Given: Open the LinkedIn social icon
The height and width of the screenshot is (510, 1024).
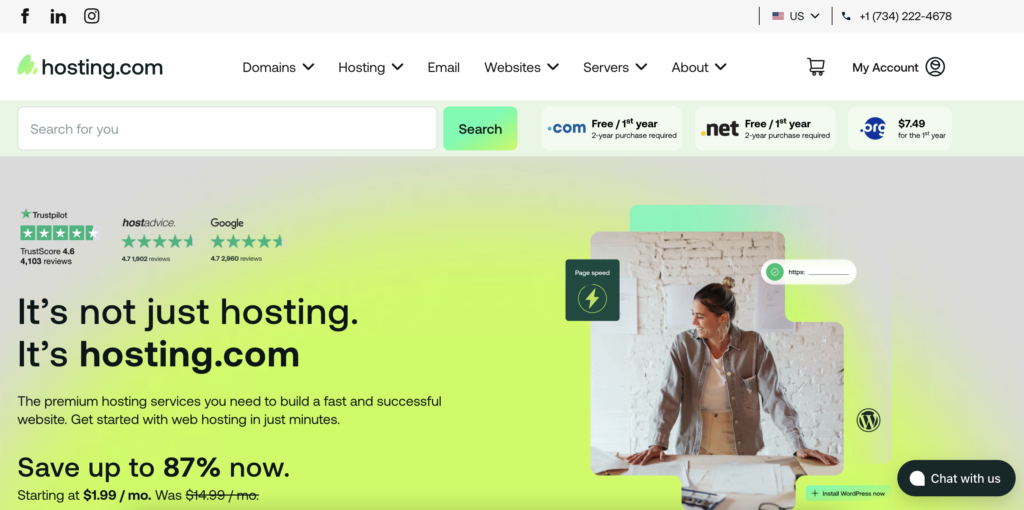Looking at the screenshot, I should tap(58, 16).
